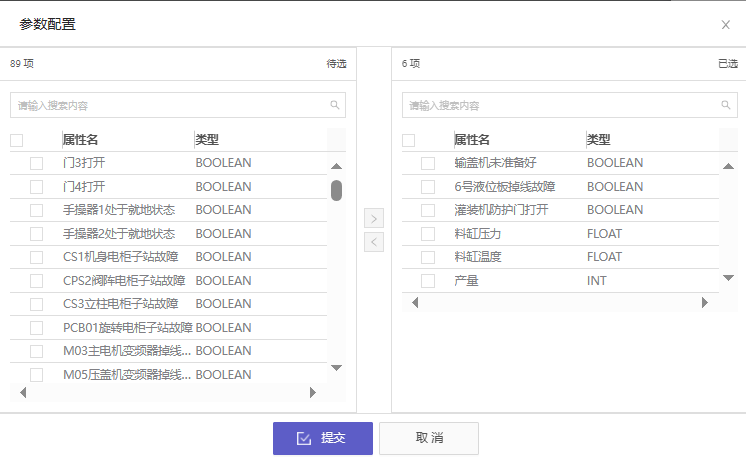Click left list scroll-up arrow
746x461 pixels.
tap(336, 166)
